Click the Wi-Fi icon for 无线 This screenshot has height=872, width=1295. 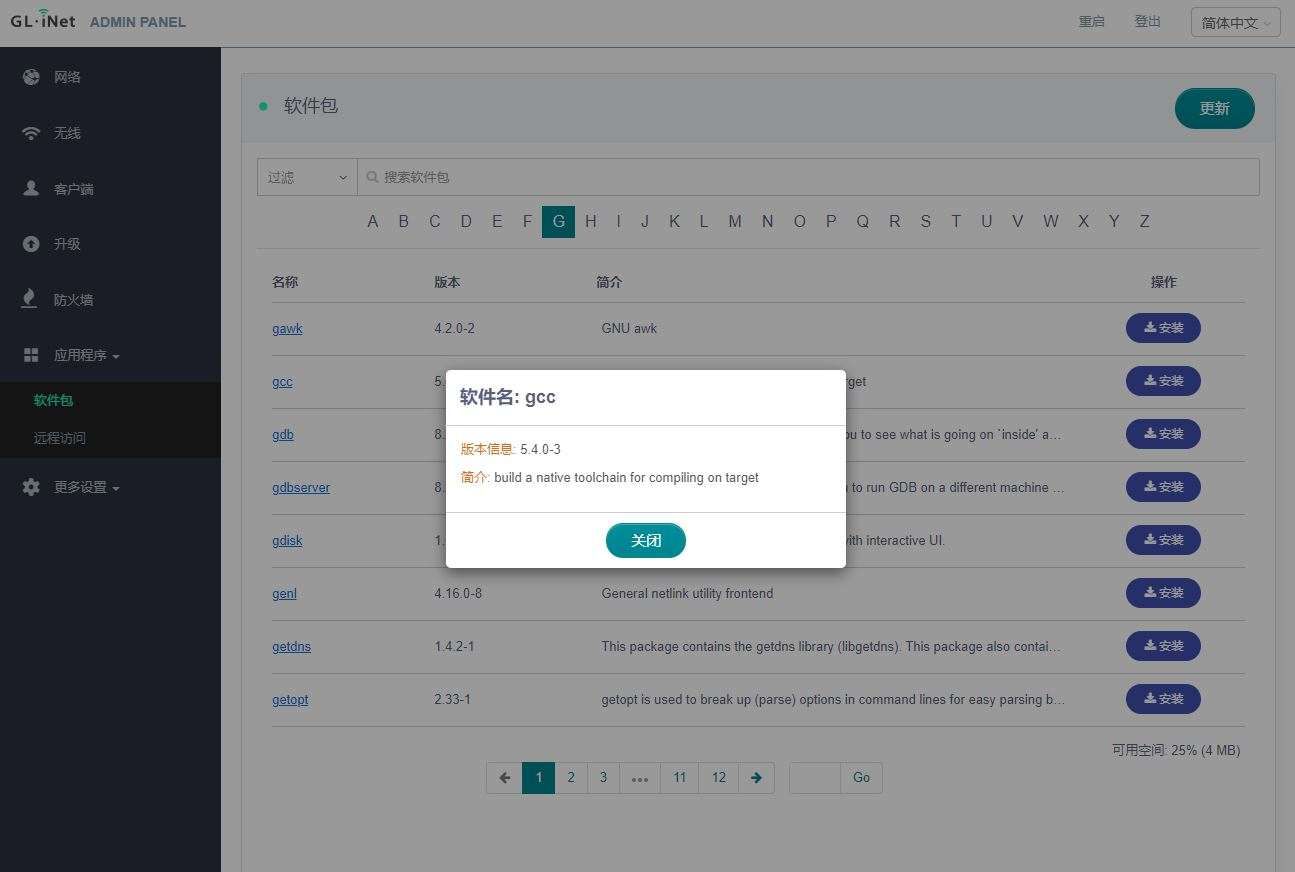coord(31,133)
